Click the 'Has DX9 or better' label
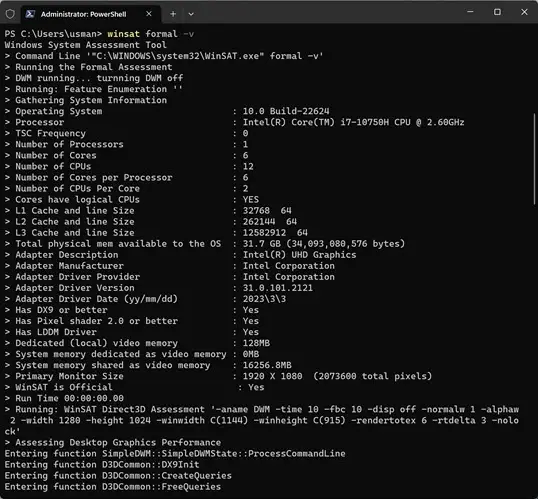Screen dimensions: 538x500 (61, 310)
